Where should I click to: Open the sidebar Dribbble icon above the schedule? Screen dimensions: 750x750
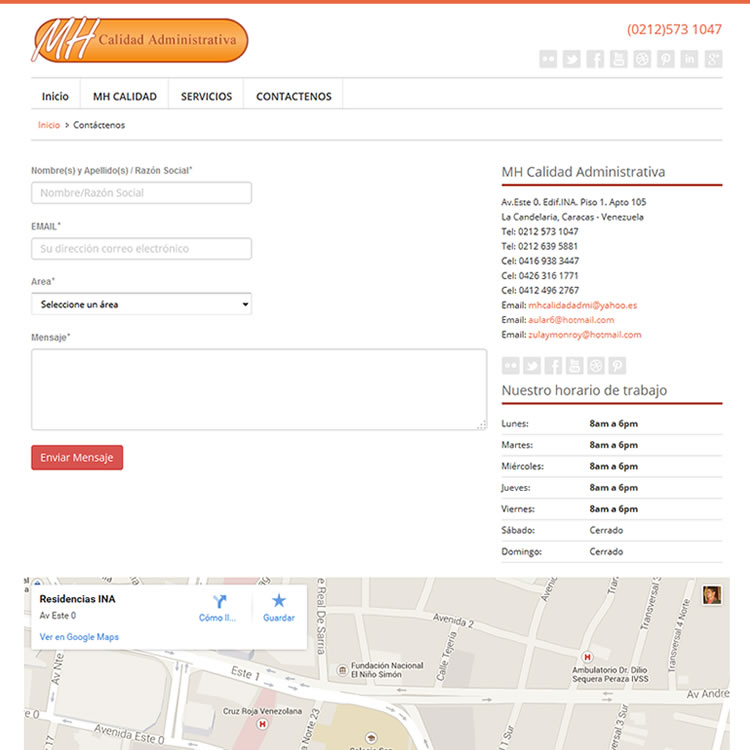596,366
